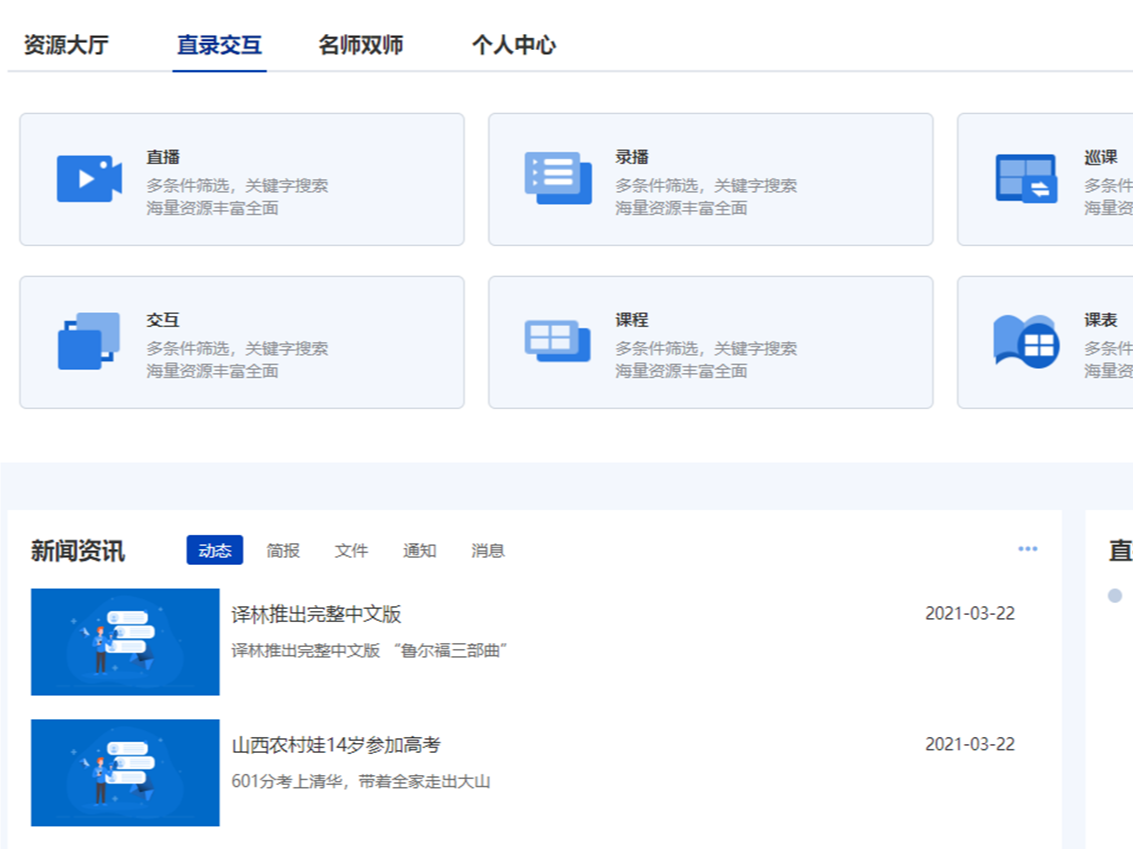Image resolution: width=1133 pixels, height=850 pixels.
Task: Open the 资源大厅 tab
Action: (66, 45)
